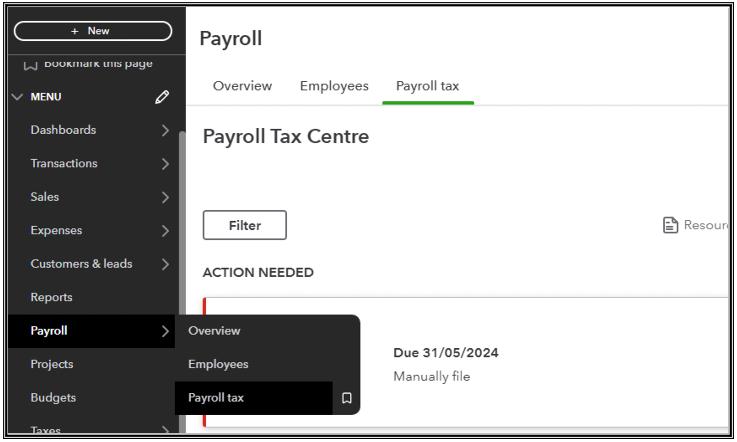The width and height of the screenshot is (737, 442).
Task: Click the 'Payroll Tax Centre' heading
Action: pos(286,137)
